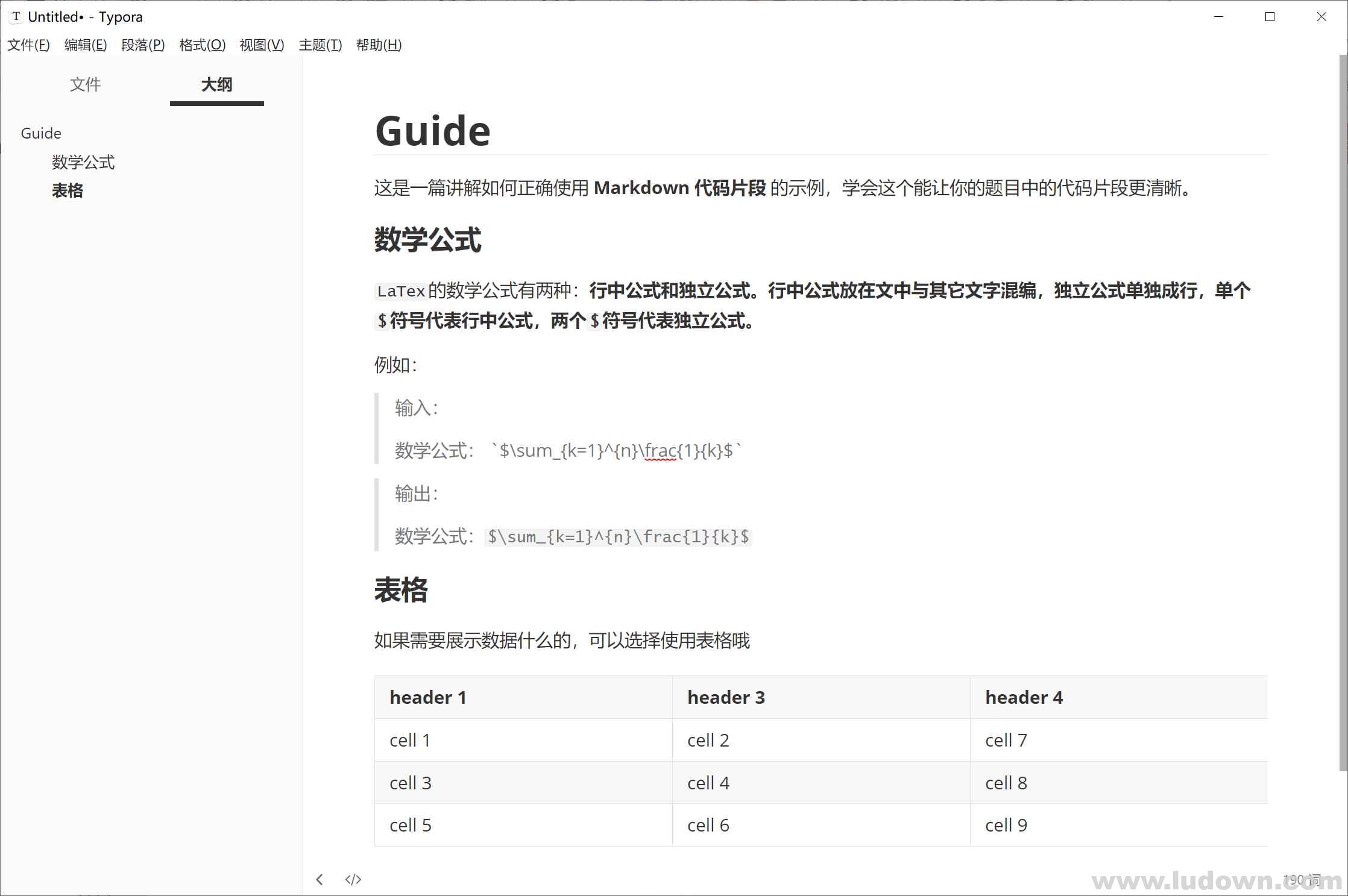Click the Typora app icon in title bar
The height and width of the screenshot is (896, 1348).
pyautogui.click(x=16, y=17)
